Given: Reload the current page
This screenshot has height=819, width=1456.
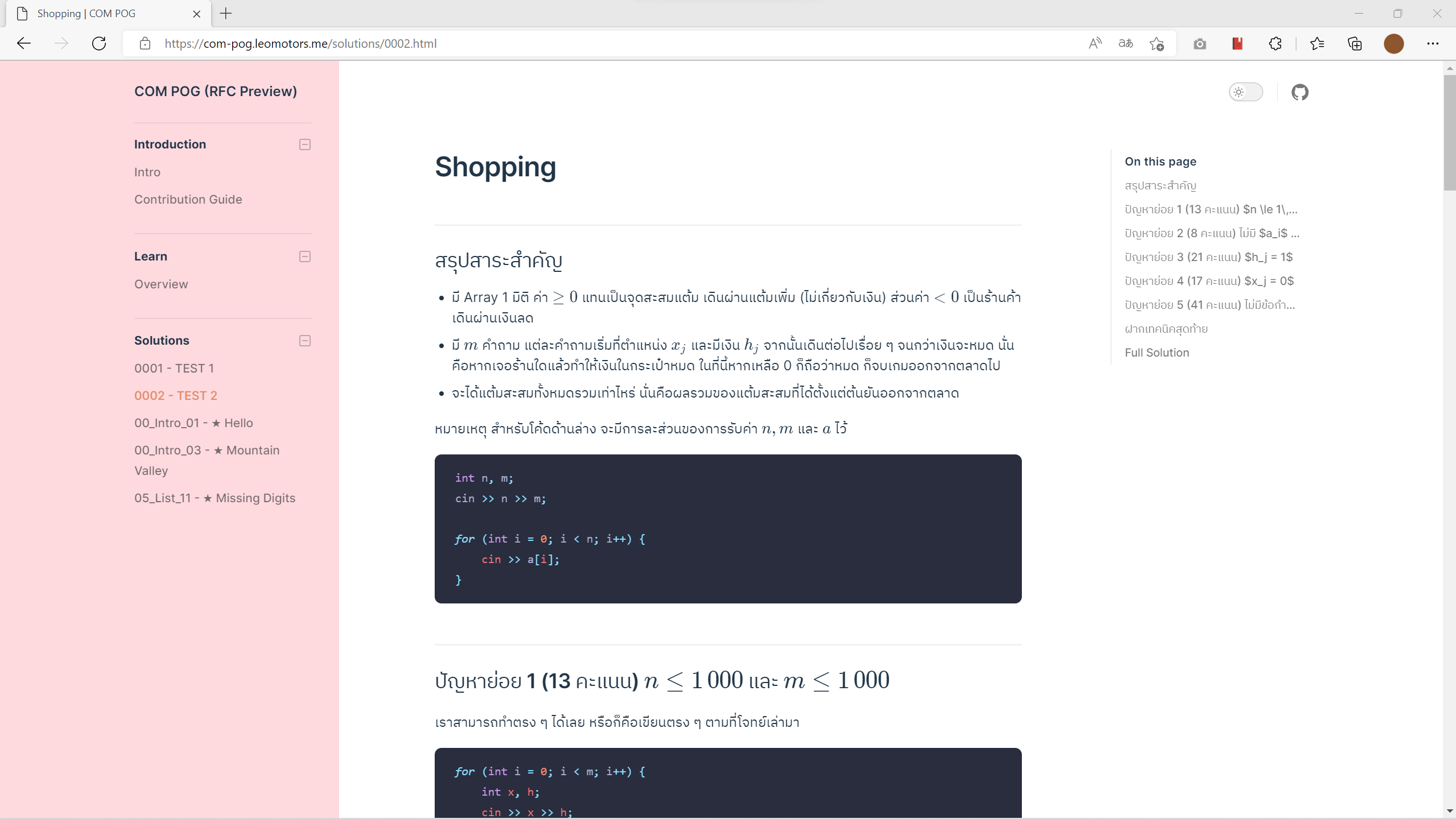Looking at the screenshot, I should coord(99,43).
